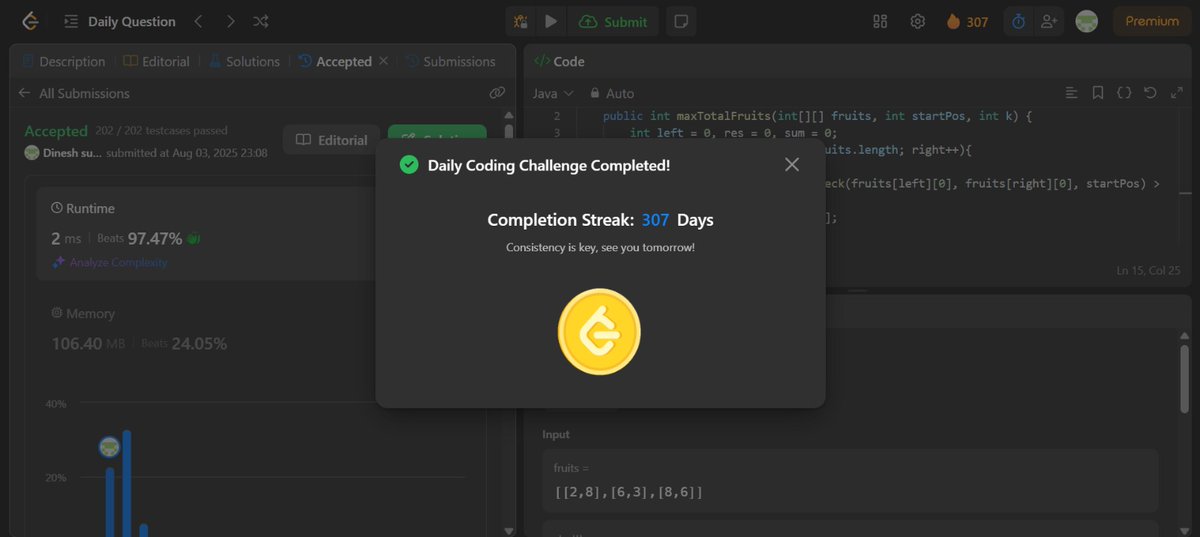Click the 106.40 MB memory value
This screenshot has width=1200, height=537.
tap(89, 343)
